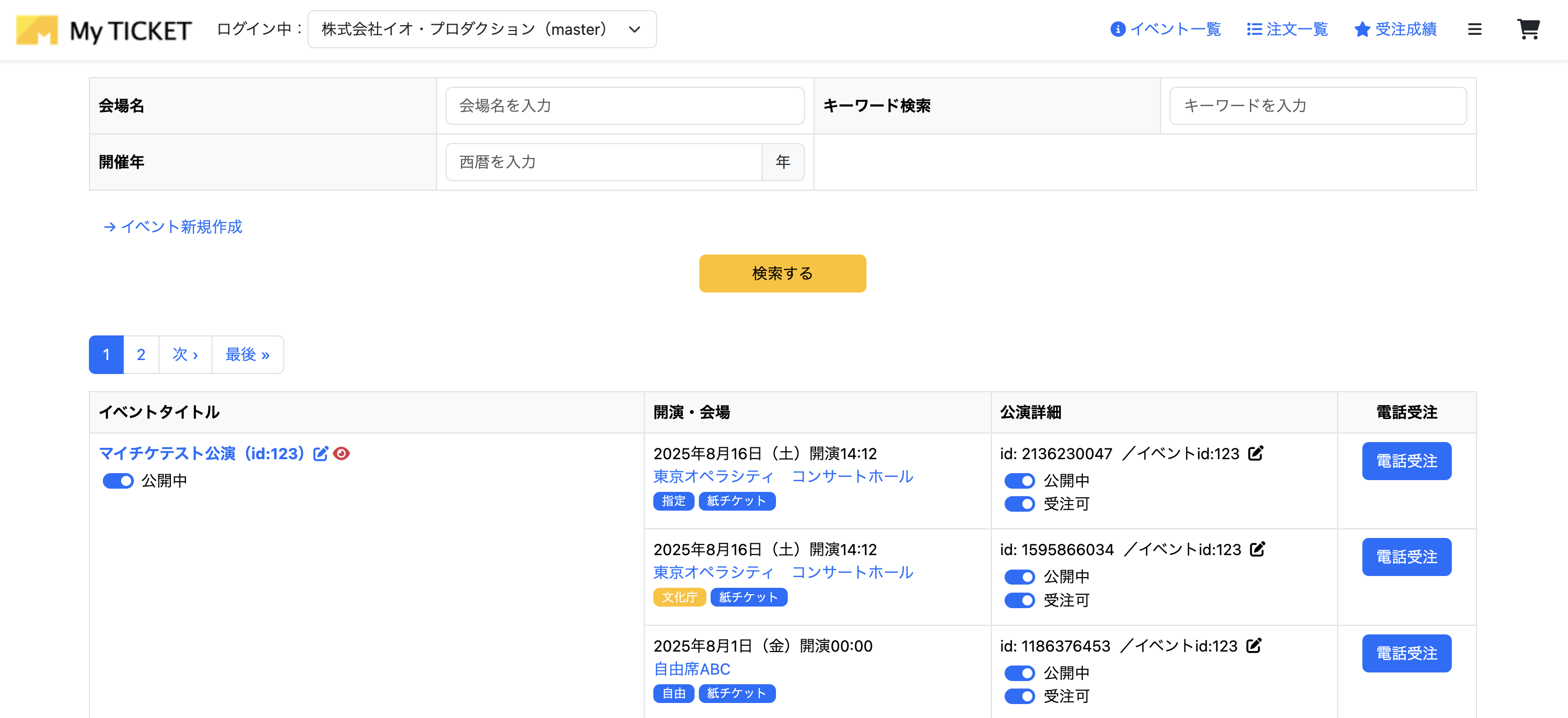
Task: Click 電話受注 button for 自由席ABC performance
Action: (x=1406, y=654)
